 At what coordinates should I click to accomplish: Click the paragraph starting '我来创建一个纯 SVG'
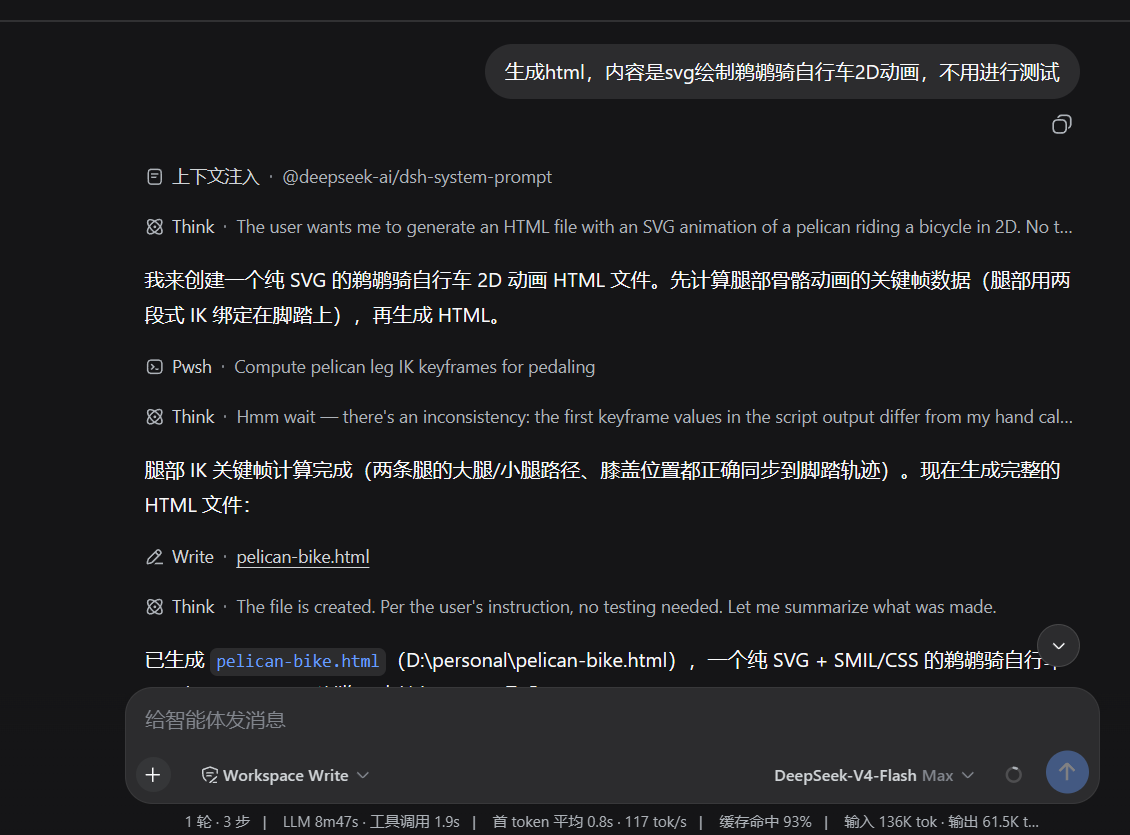pyautogui.click(x=608, y=298)
